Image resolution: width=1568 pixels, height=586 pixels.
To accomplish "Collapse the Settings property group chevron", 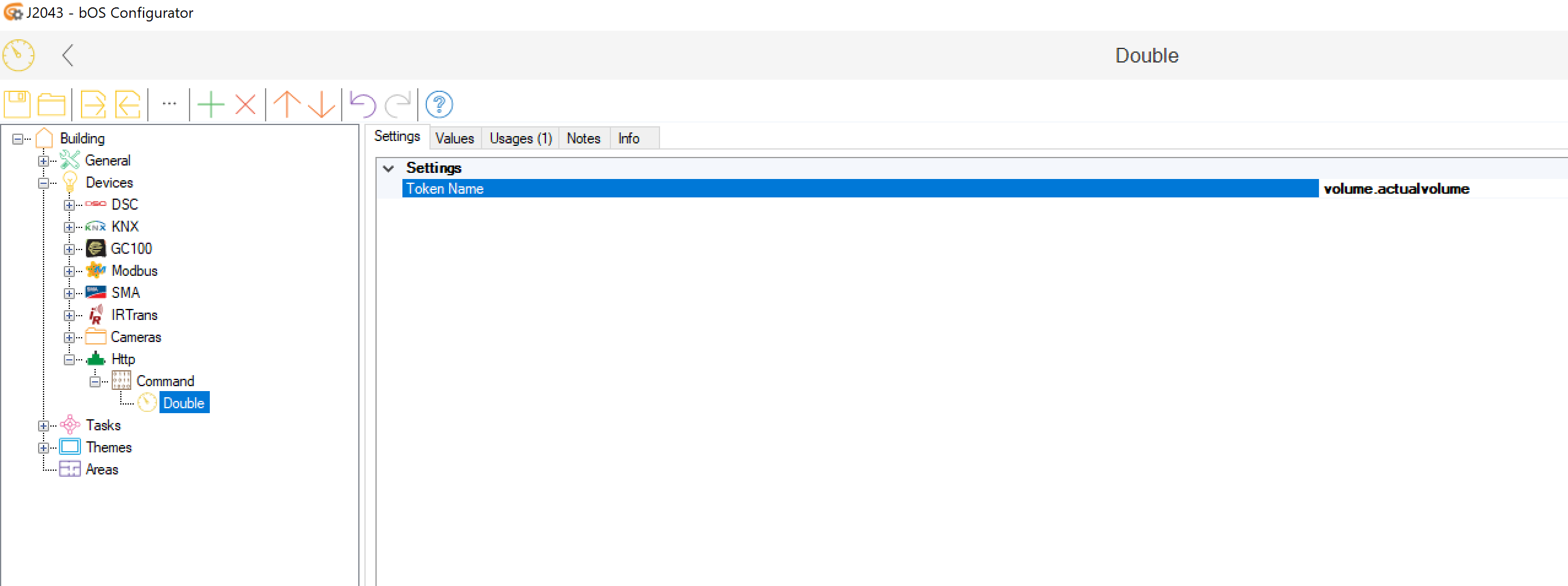I will click(x=388, y=169).
